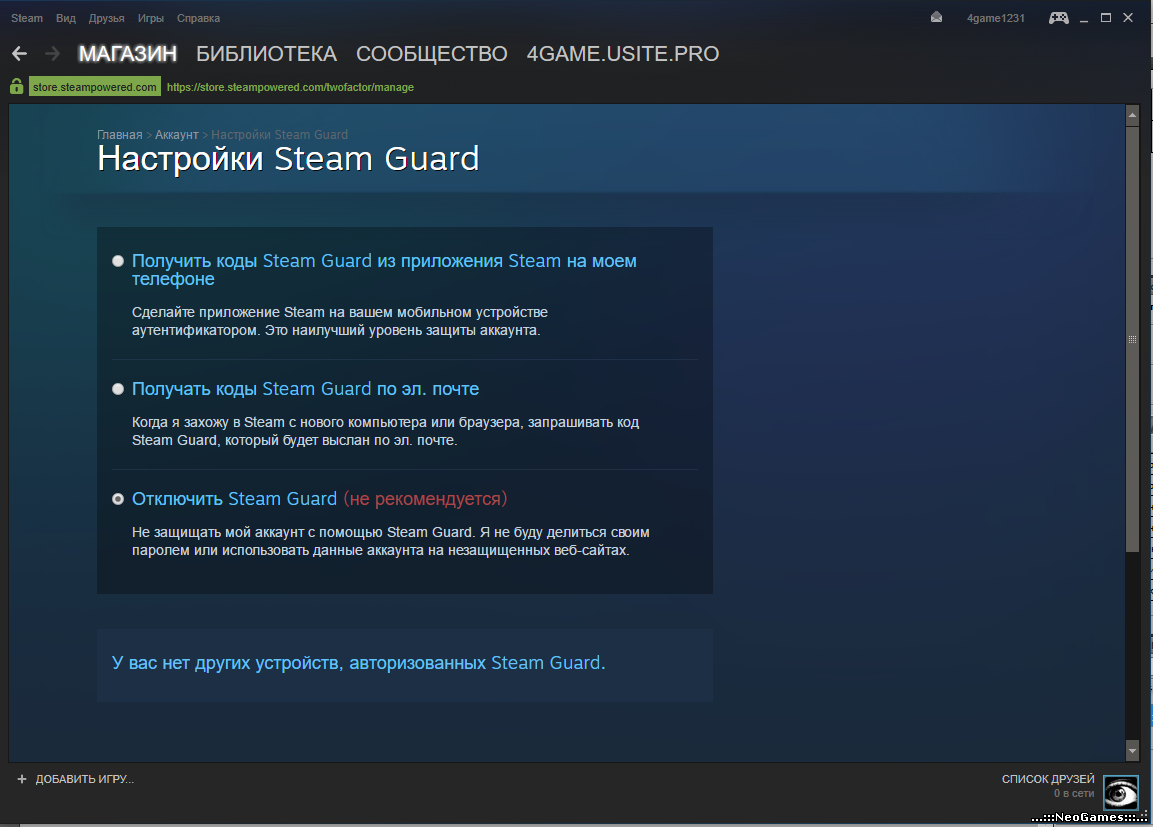Screen dimensions: 1153x827
Task: Open the inbox notifications envelope icon
Action: pos(936,18)
